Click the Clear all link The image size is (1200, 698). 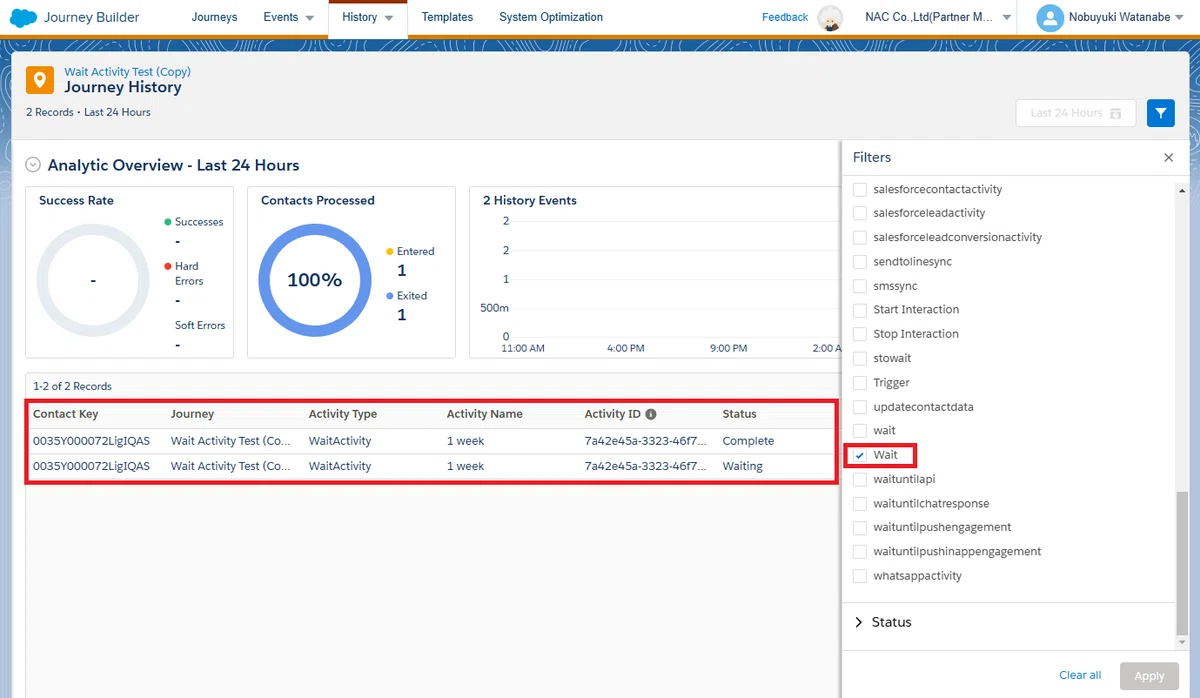click(1080, 675)
